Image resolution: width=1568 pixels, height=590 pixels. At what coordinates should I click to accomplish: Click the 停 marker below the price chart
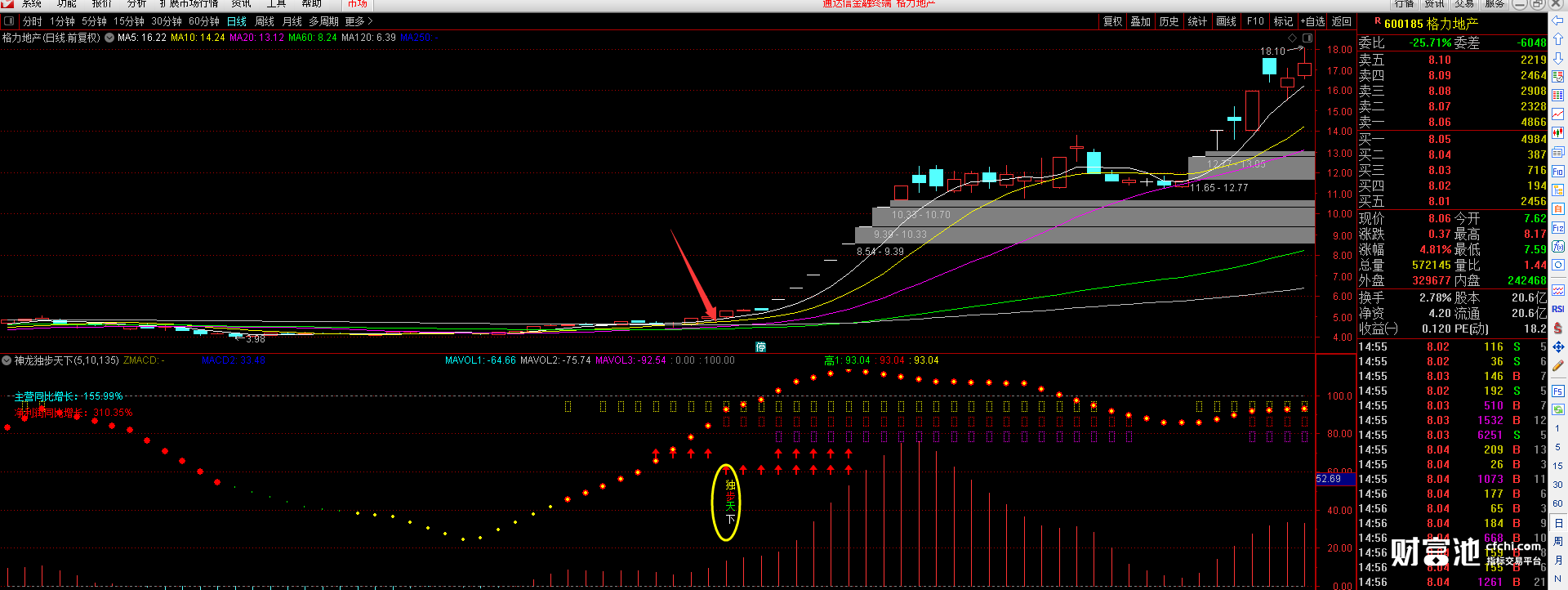(760, 346)
